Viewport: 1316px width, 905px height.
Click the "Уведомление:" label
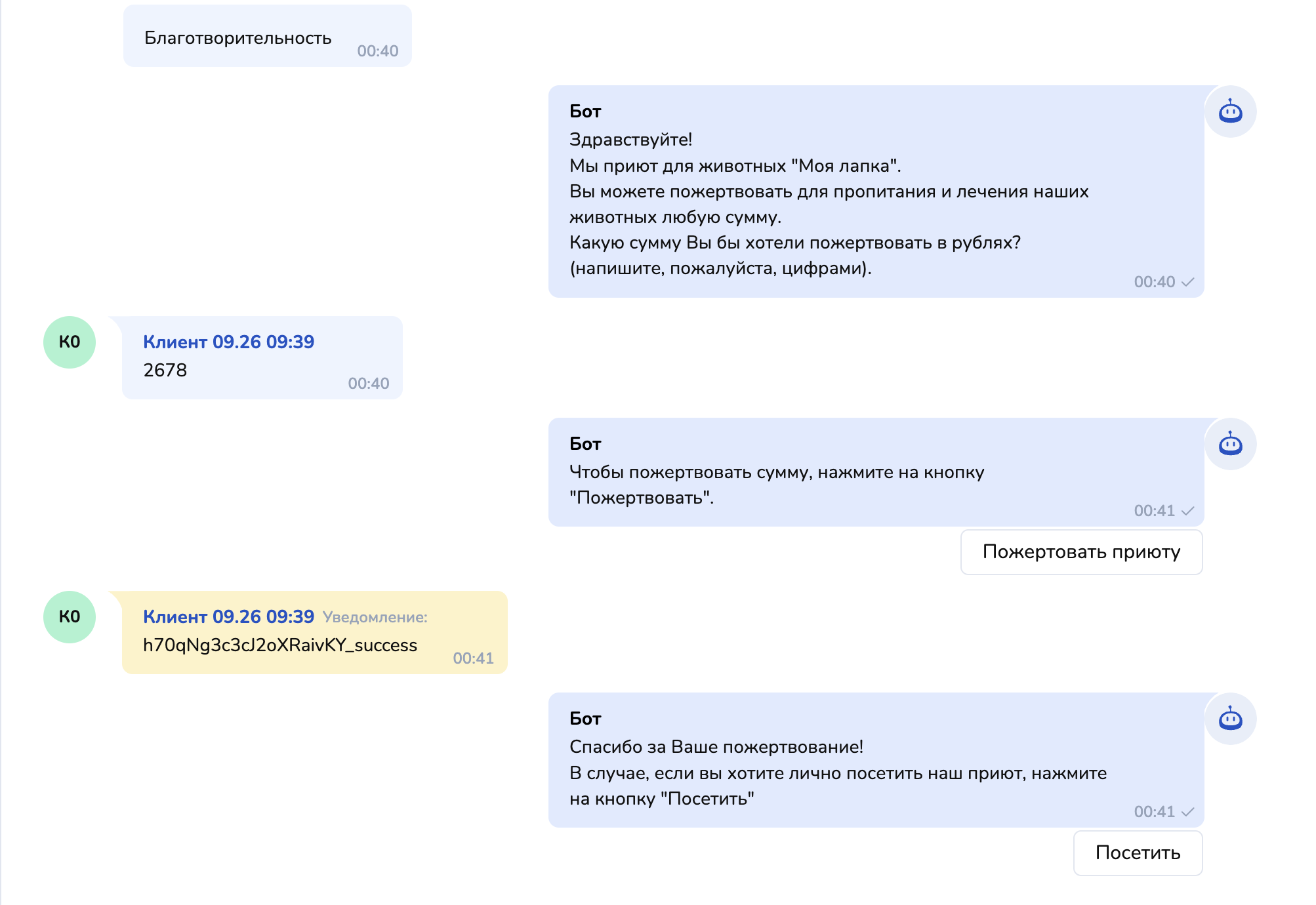click(x=375, y=617)
